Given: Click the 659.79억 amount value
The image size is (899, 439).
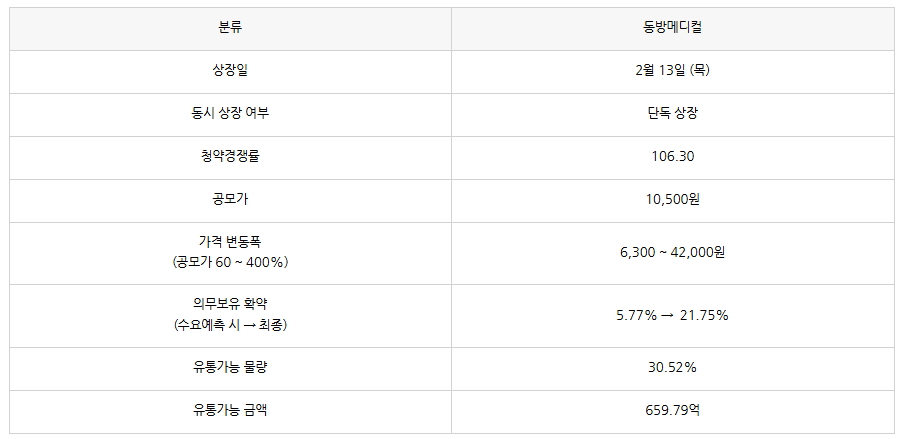Looking at the screenshot, I should [673, 410].
